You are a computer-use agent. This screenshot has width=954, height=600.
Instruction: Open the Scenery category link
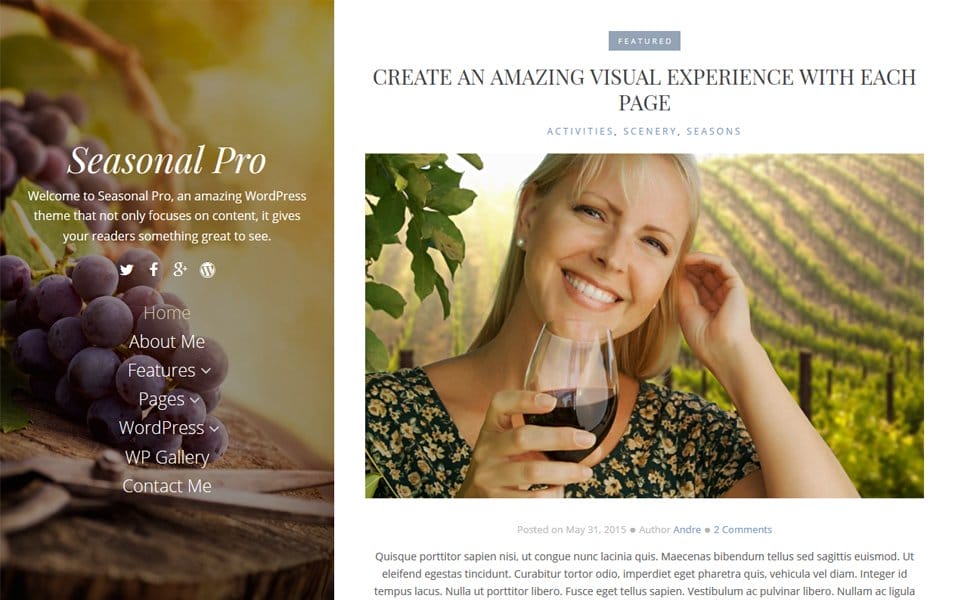[x=650, y=131]
